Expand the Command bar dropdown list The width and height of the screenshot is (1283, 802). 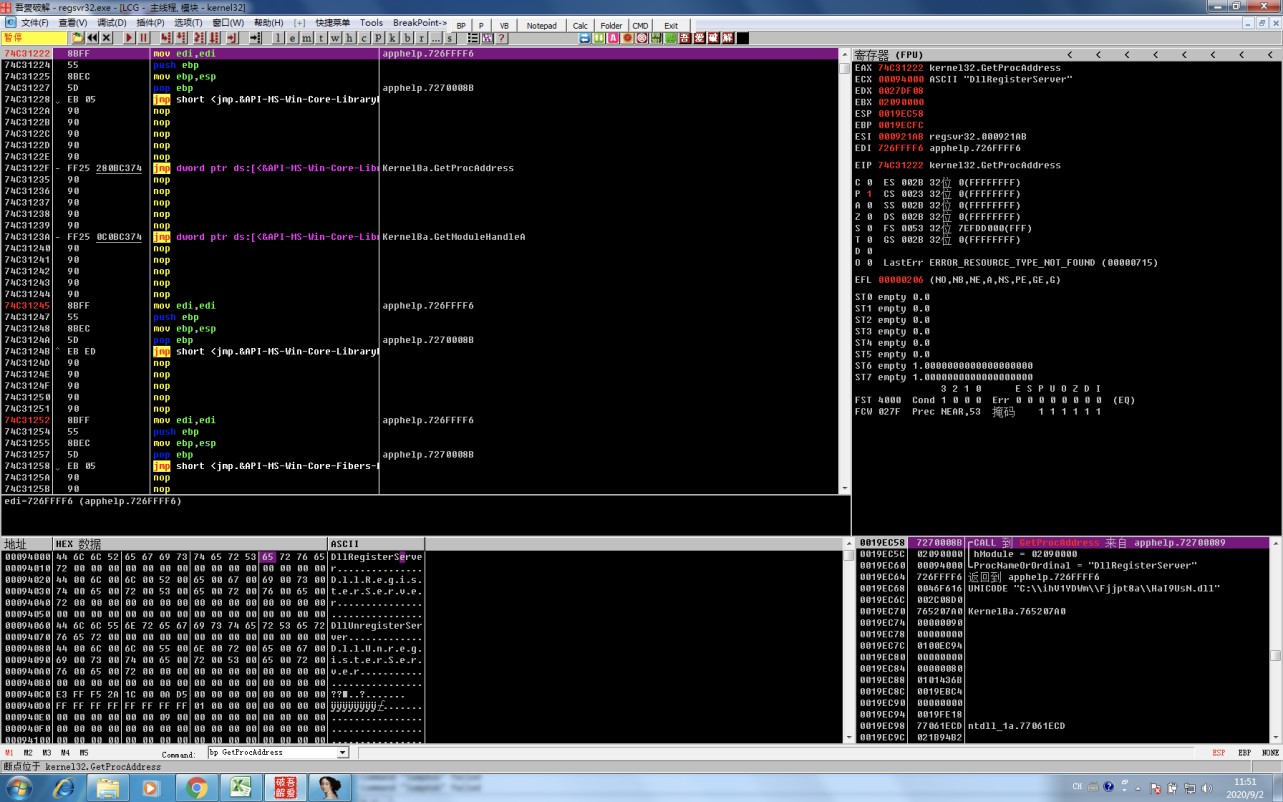(x=343, y=753)
